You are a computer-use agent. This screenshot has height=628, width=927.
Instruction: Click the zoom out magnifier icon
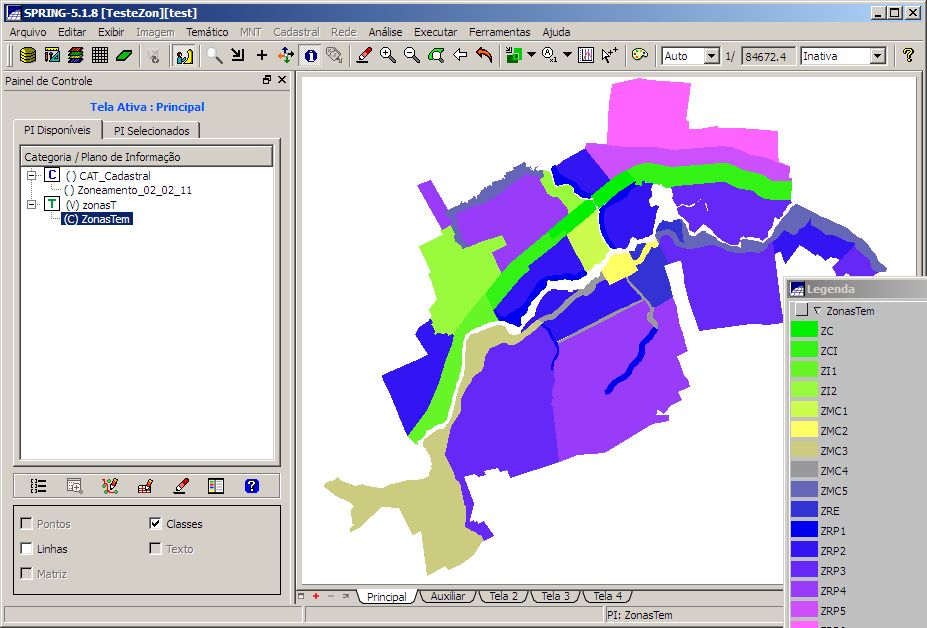(x=412, y=56)
